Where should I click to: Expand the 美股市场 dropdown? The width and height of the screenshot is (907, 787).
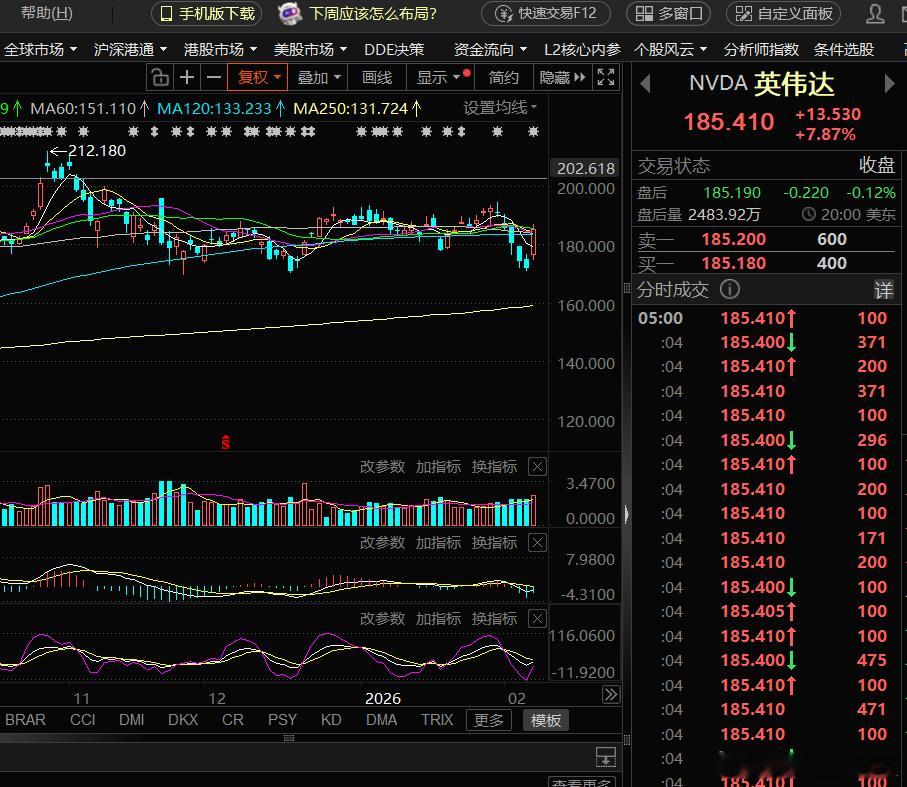point(310,50)
